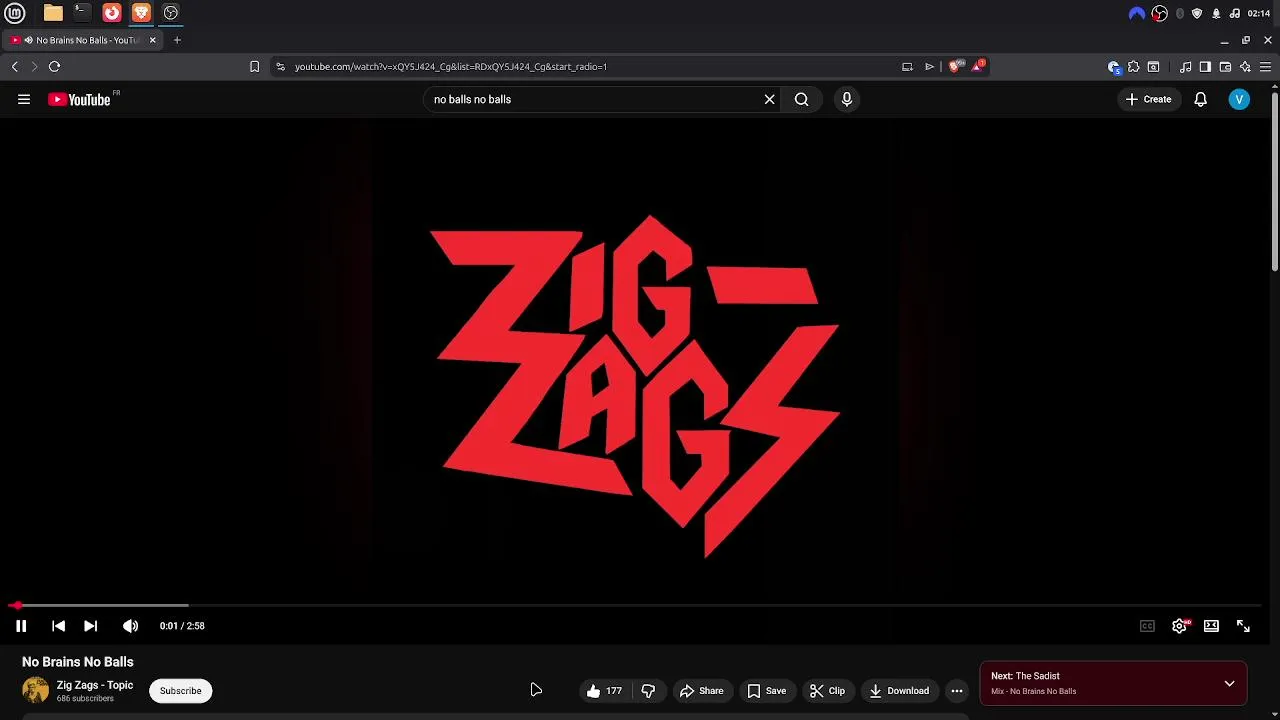Image resolution: width=1280 pixels, height=720 pixels.
Task: Skip to next video in playlist
Action: tap(90, 626)
